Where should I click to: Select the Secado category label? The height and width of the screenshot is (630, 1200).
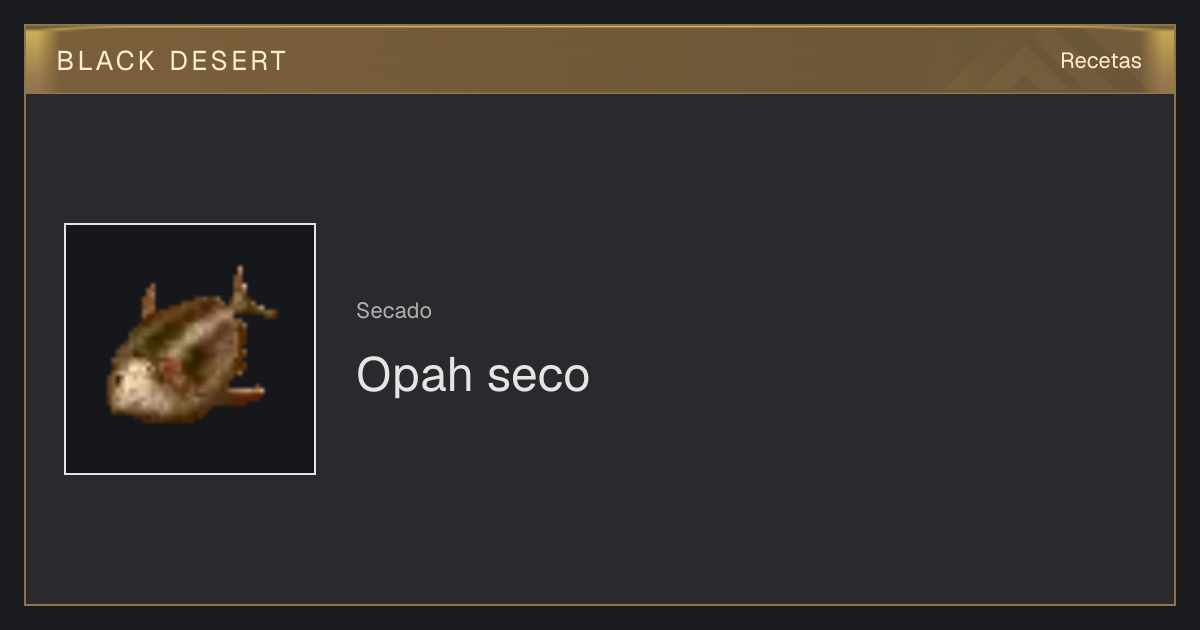click(394, 311)
